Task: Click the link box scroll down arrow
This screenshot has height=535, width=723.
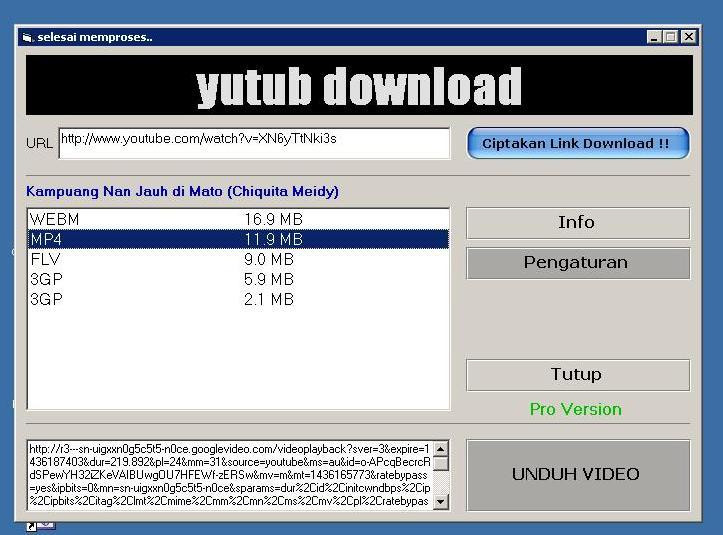Action: (x=441, y=501)
